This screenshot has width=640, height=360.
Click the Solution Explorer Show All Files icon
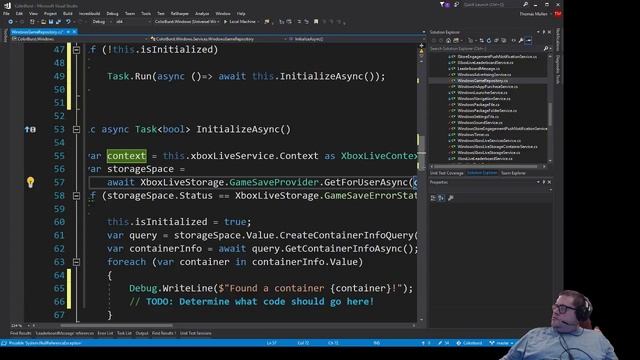click(504, 40)
